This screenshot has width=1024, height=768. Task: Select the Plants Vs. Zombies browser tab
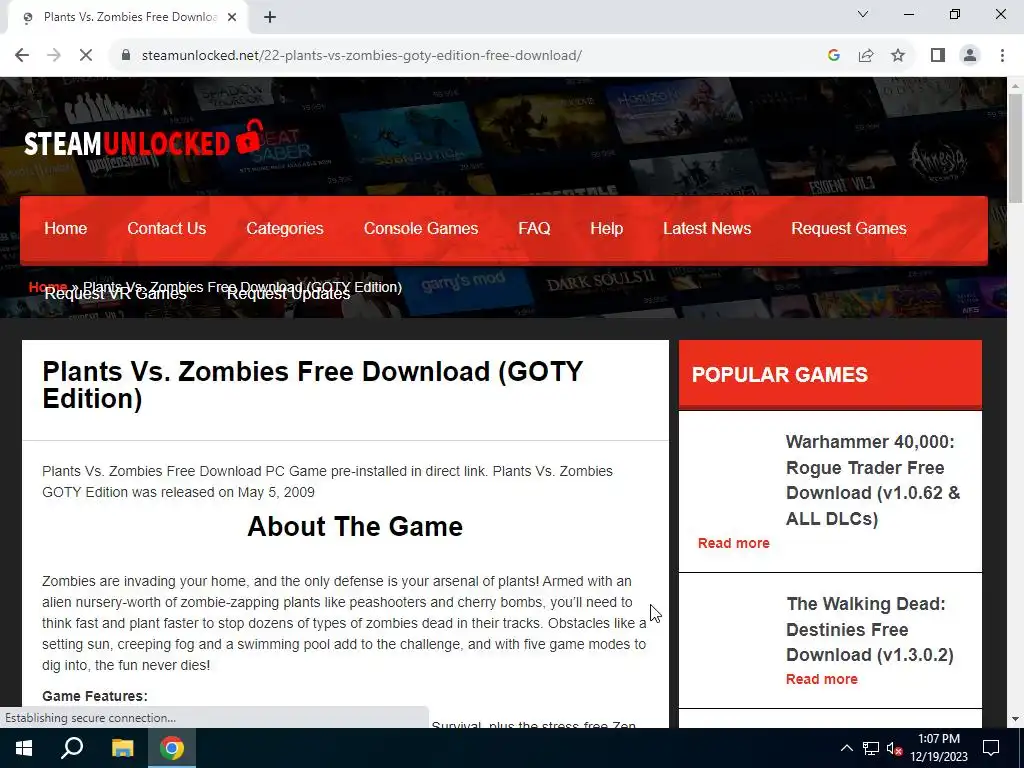[128, 18]
